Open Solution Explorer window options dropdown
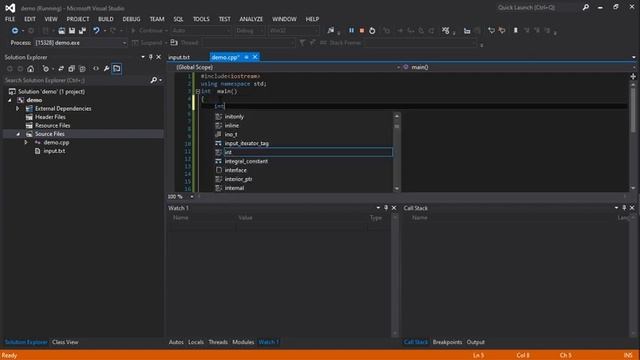Viewport: 640px width, 360px height. [x=143, y=57]
